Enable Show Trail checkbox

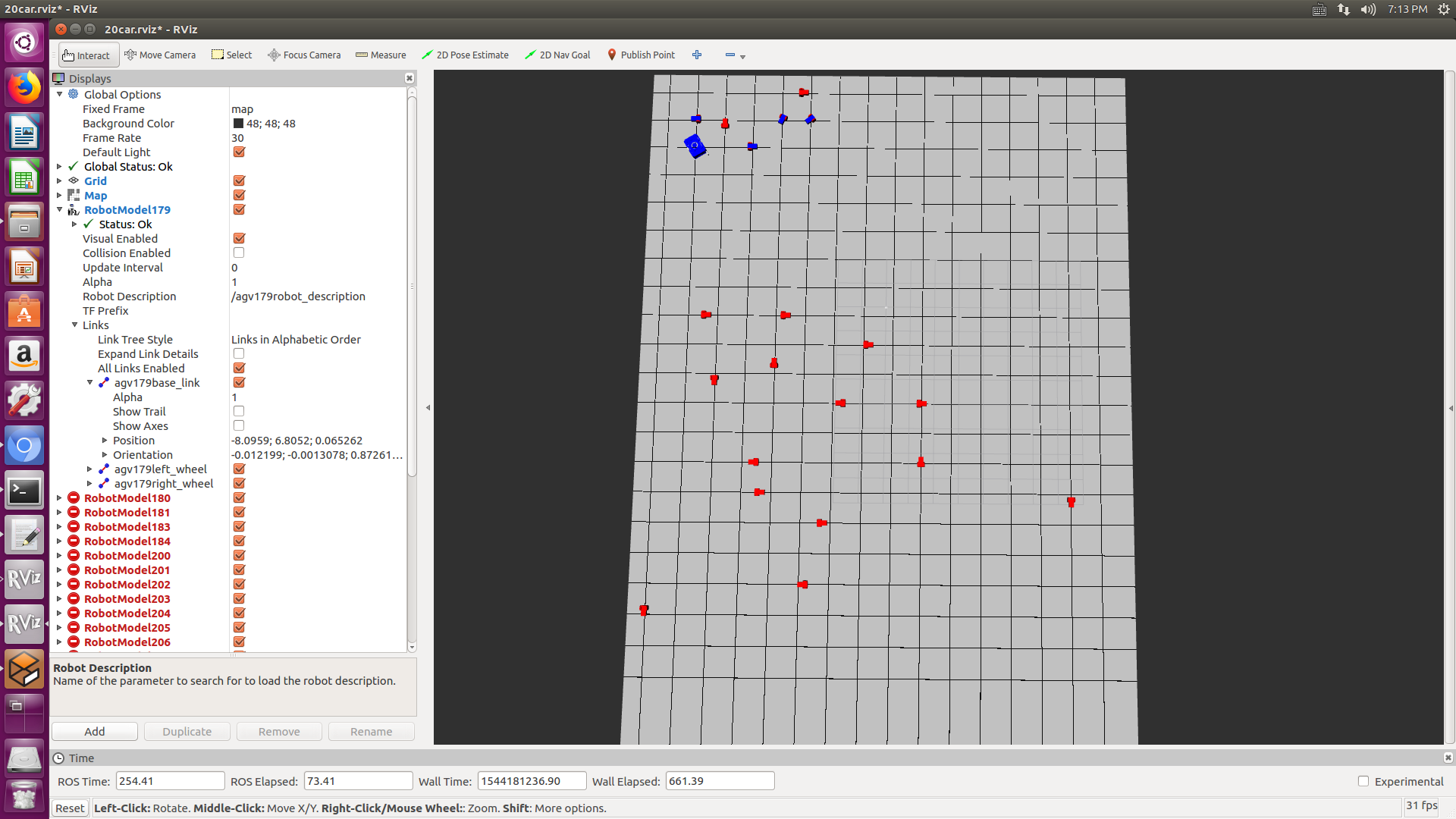(x=239, y=411)
